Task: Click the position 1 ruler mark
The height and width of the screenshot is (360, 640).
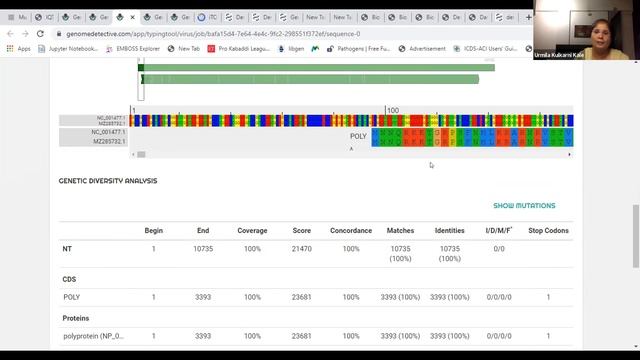Action: pyautogui.click(x=133, y=110)
